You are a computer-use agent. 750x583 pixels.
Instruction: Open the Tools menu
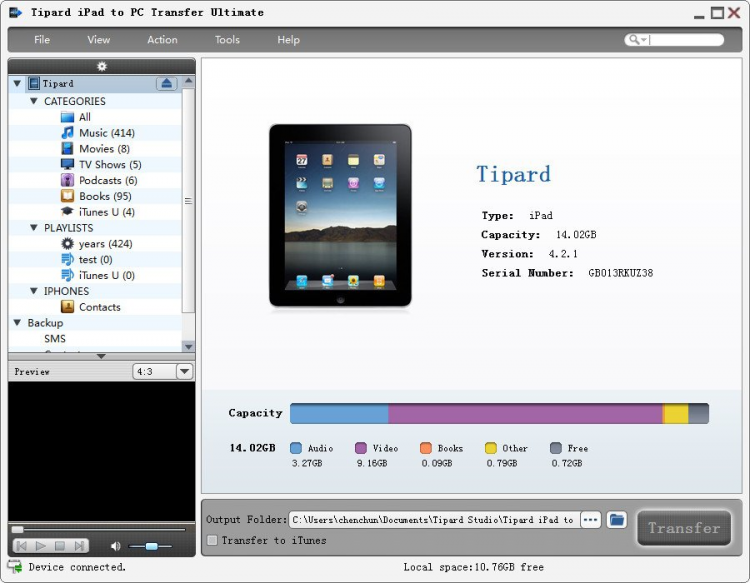click(x=227, y=40)
